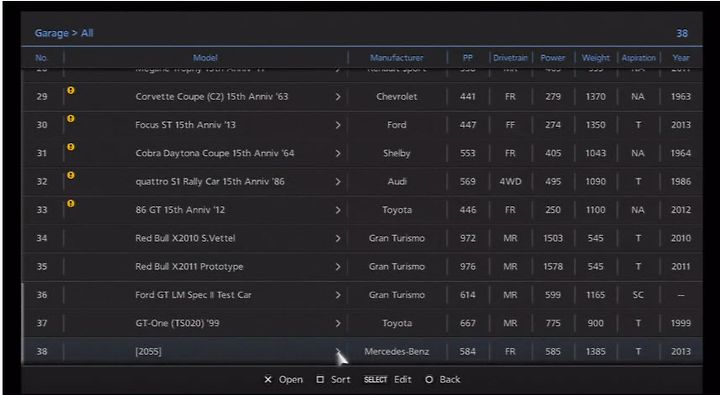Click yellow alert icon on Focus ST row
Screen dimensions: 720x395
click(71, 118)
